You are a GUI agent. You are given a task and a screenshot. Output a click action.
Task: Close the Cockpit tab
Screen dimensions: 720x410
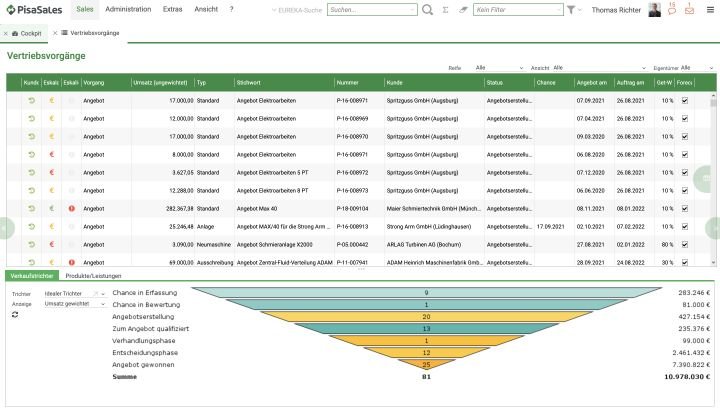[6, 34]
